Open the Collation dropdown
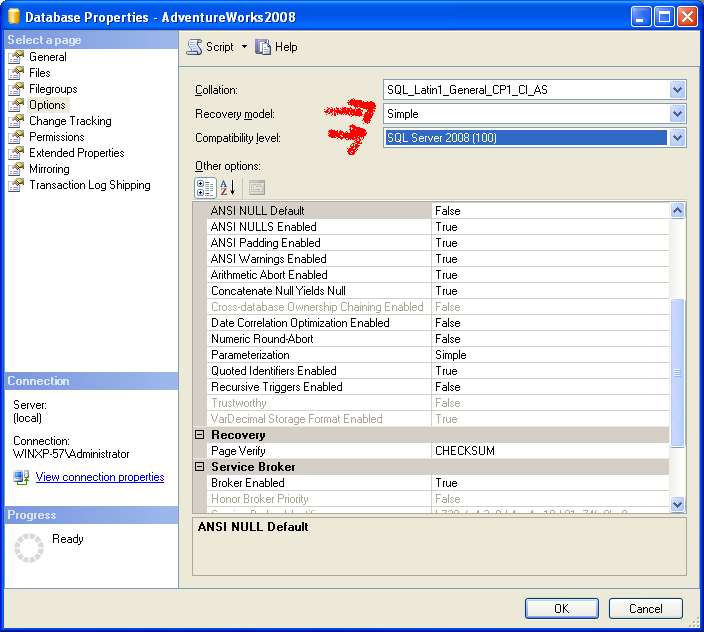The image size is (704, 632). (678, 90)
